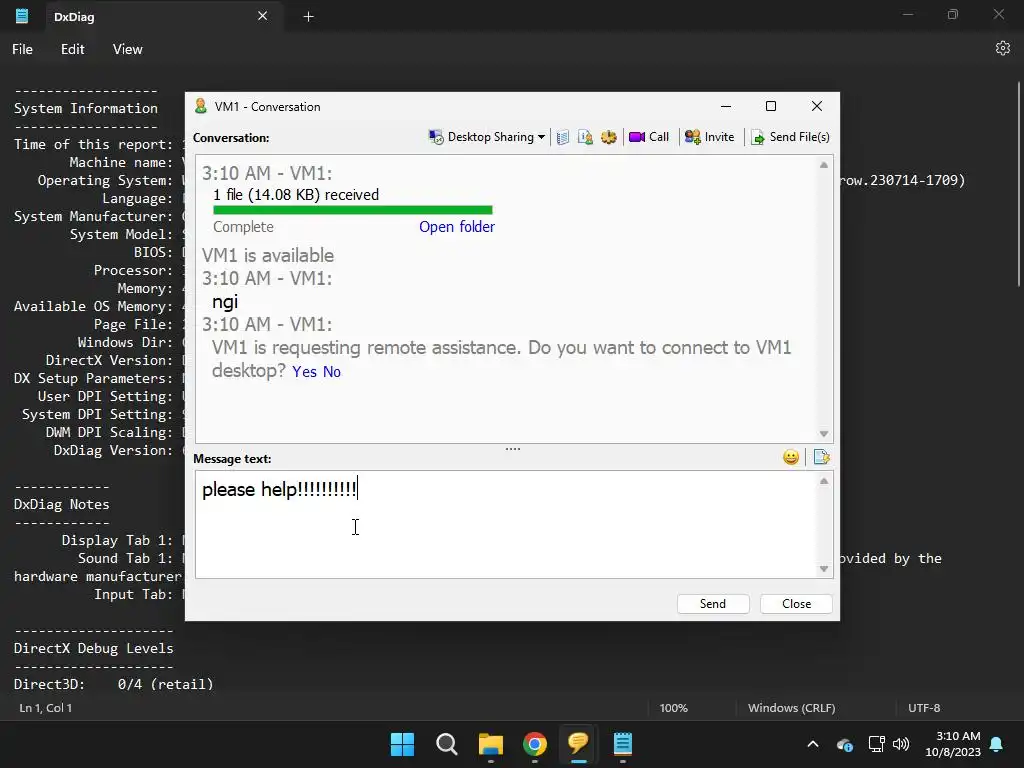Open taskbar Search

(447, 744)
